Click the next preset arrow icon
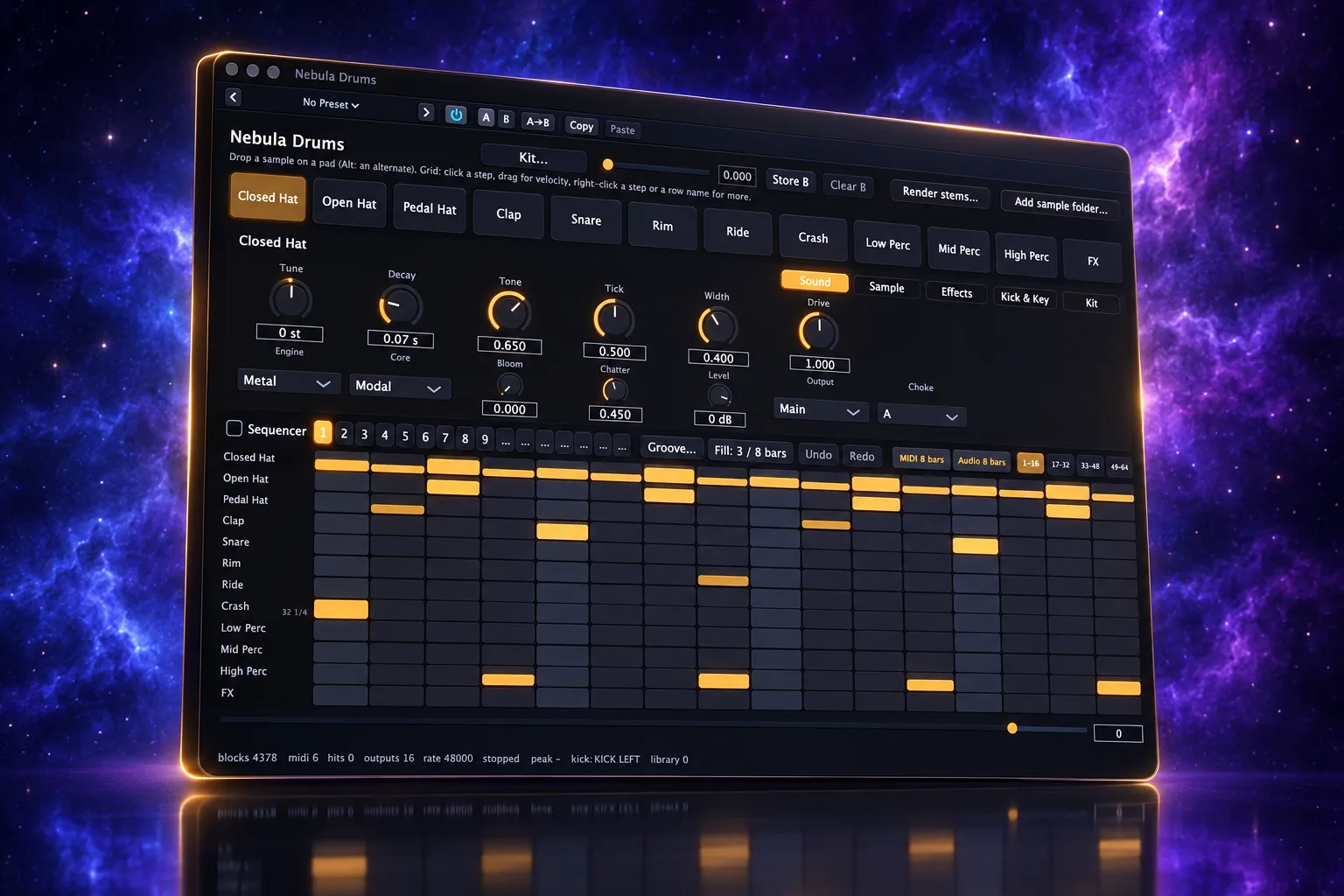 [426, 112]
